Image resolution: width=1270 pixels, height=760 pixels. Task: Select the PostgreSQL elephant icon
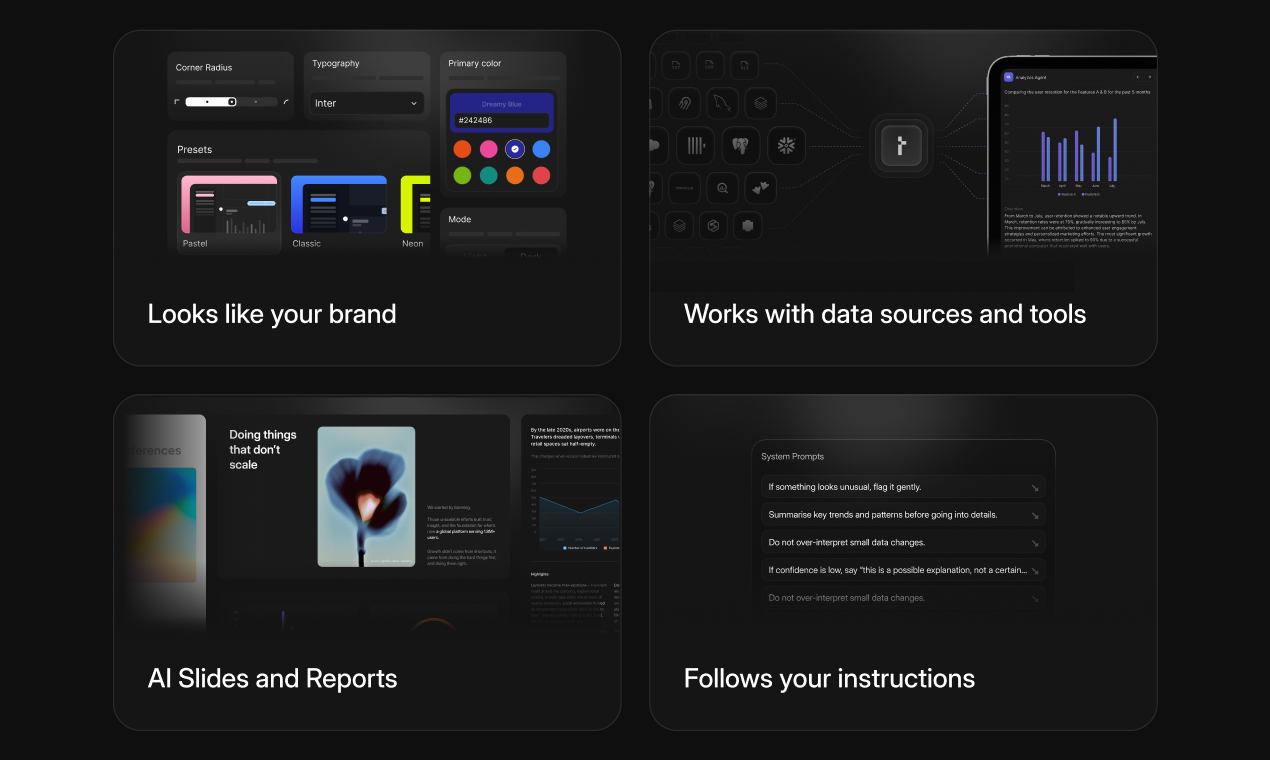coord(742,146)
